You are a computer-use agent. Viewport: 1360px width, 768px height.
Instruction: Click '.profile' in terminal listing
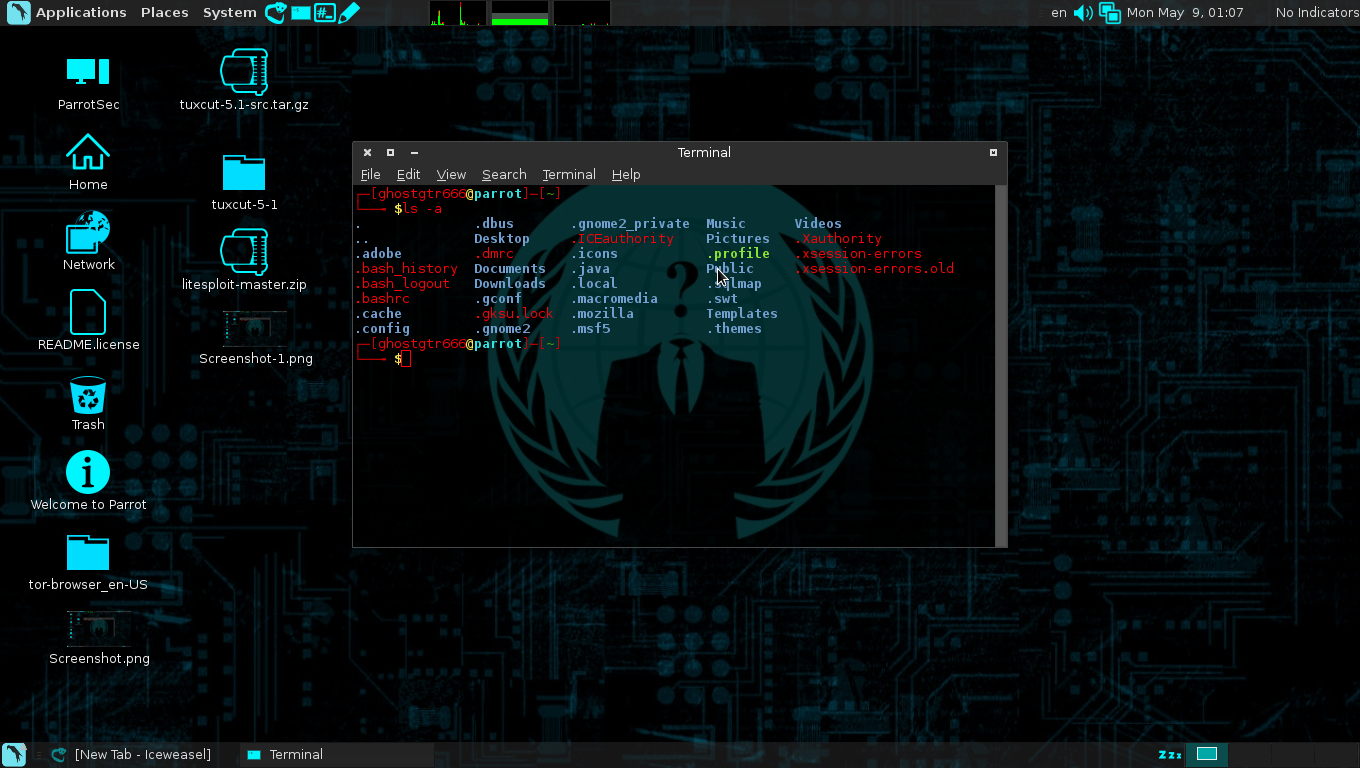(x=738, y=254)
